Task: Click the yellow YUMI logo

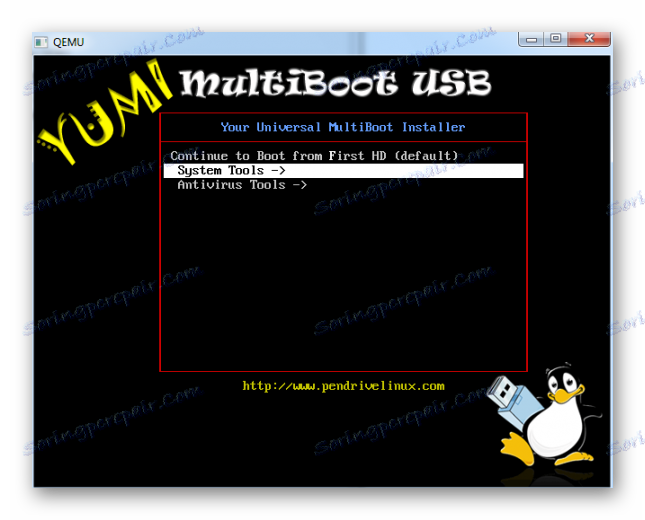Action: click(105, 111)
